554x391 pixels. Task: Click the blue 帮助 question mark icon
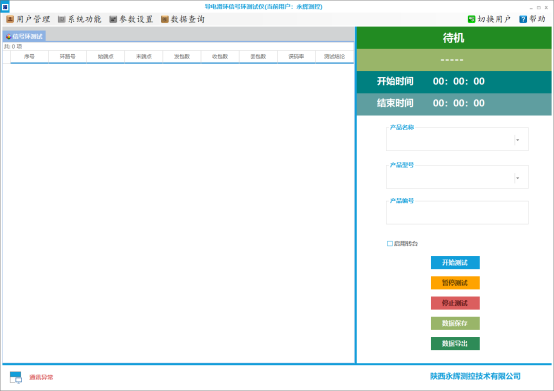[523, 19]
